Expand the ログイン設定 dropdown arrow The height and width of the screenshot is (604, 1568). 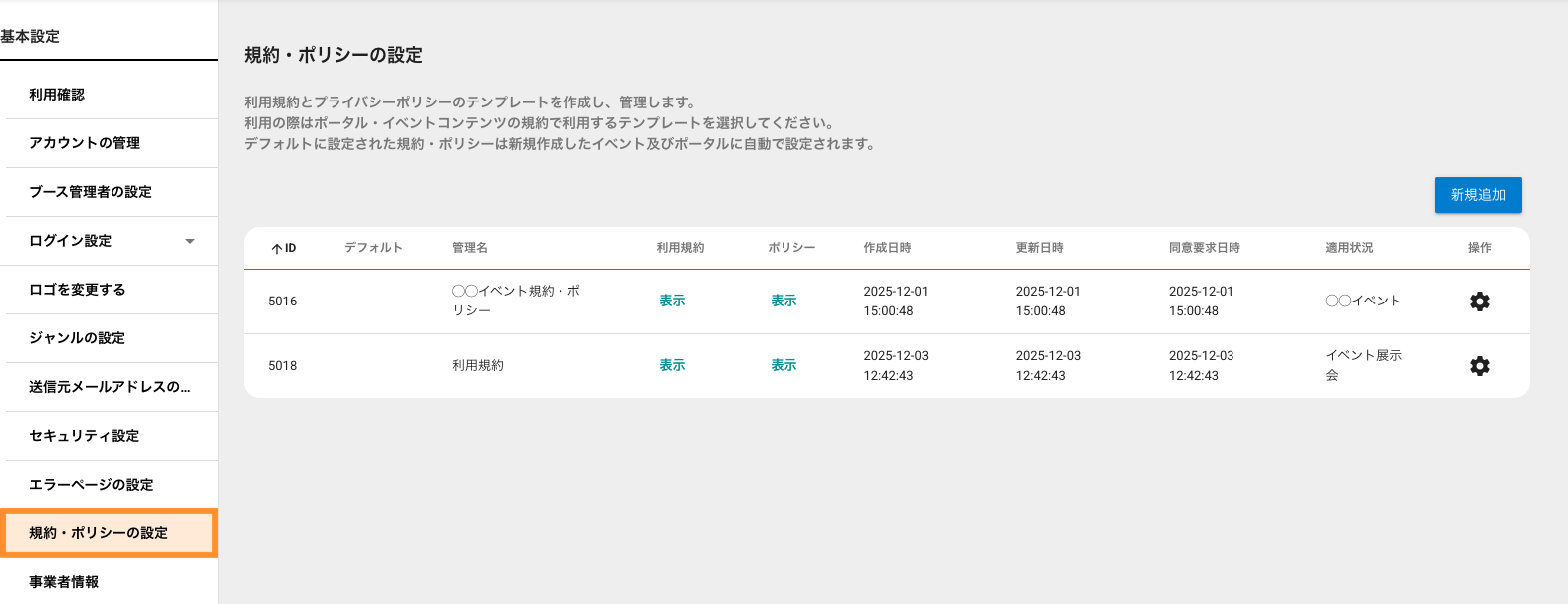(x=190, y=241)
